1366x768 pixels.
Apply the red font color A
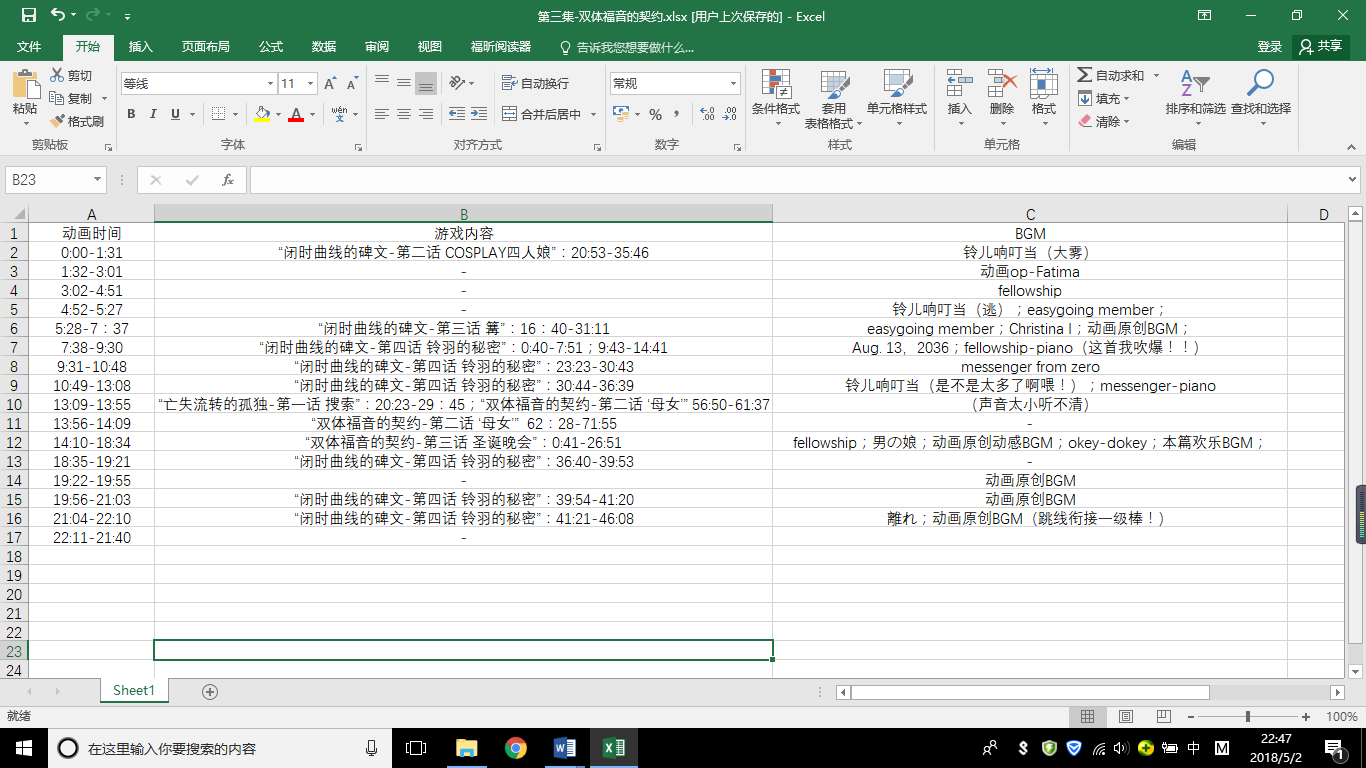coord(295,114)
